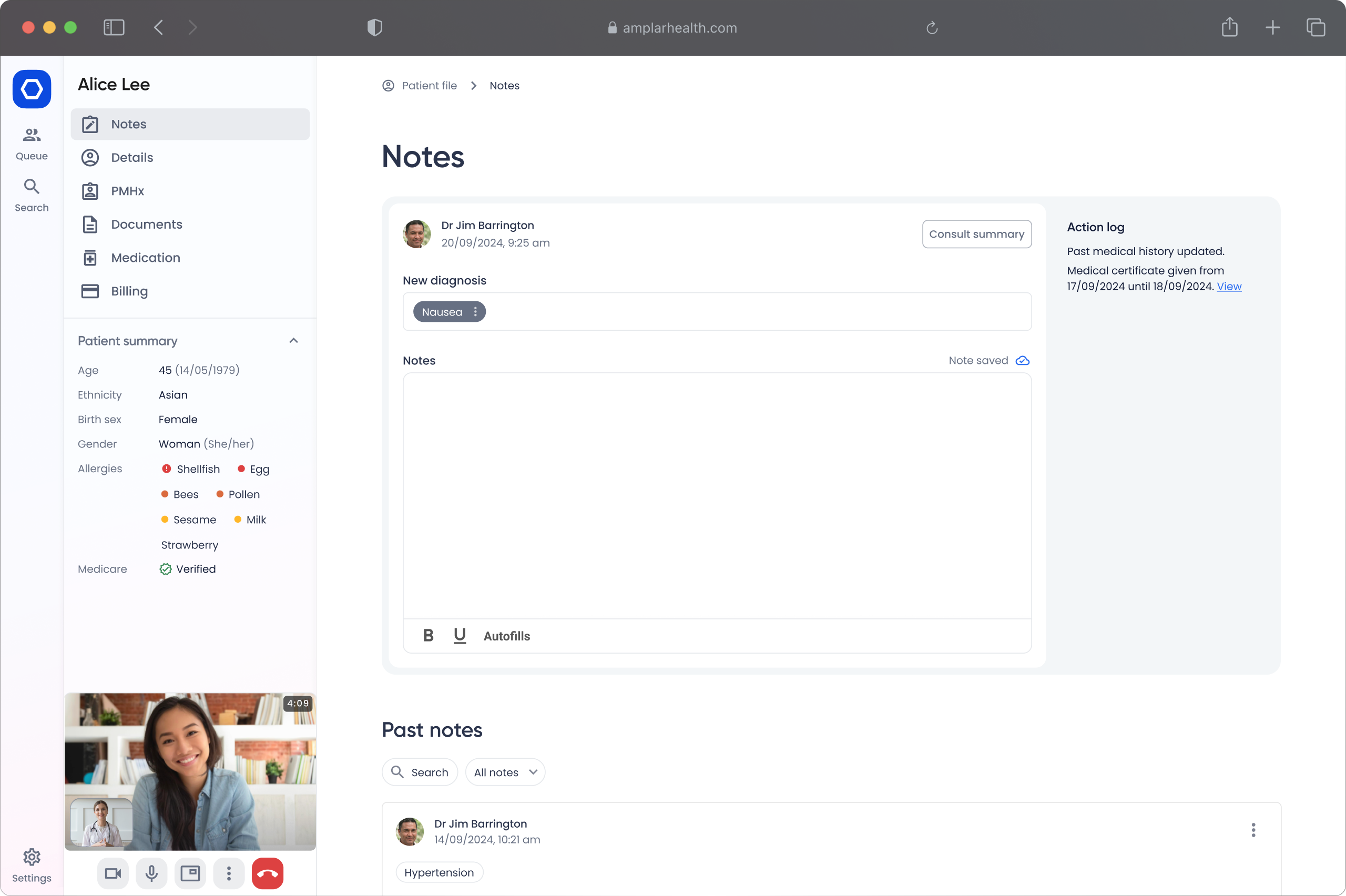Click the red end call button
Screen dimensions: 1346x896
(268, 872)
